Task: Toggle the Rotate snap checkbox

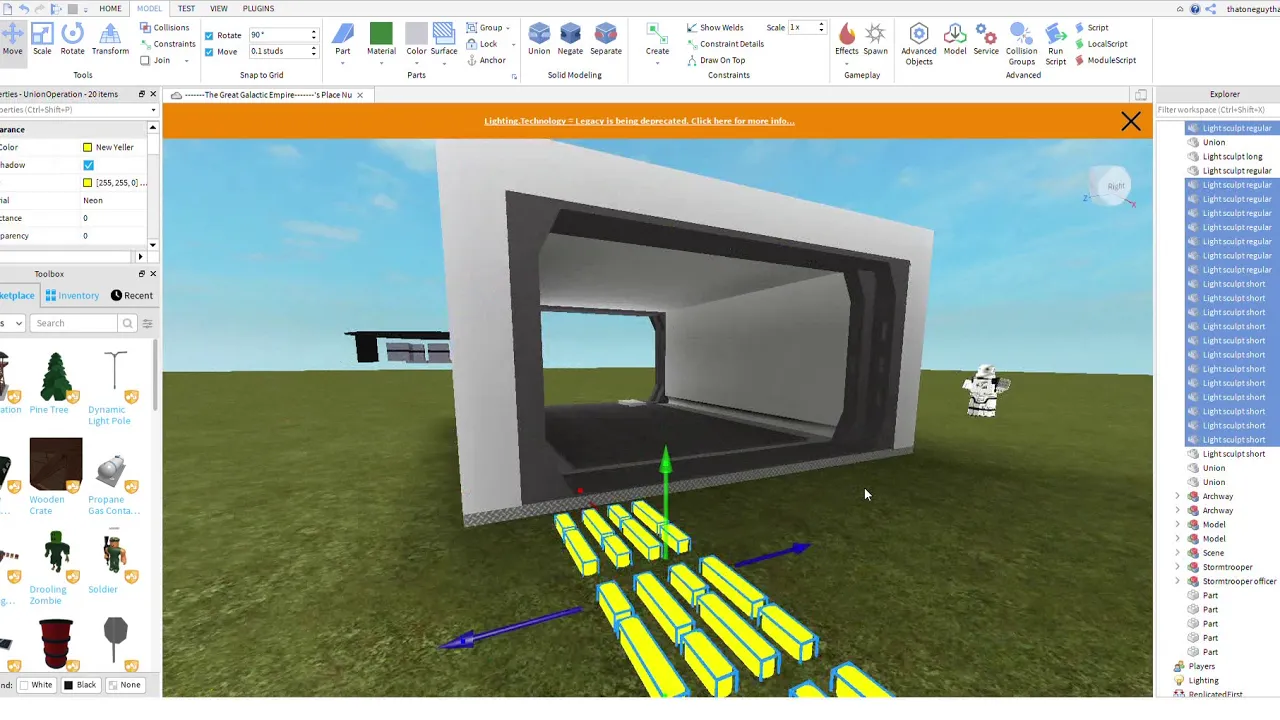Action: tap(209, 35)
